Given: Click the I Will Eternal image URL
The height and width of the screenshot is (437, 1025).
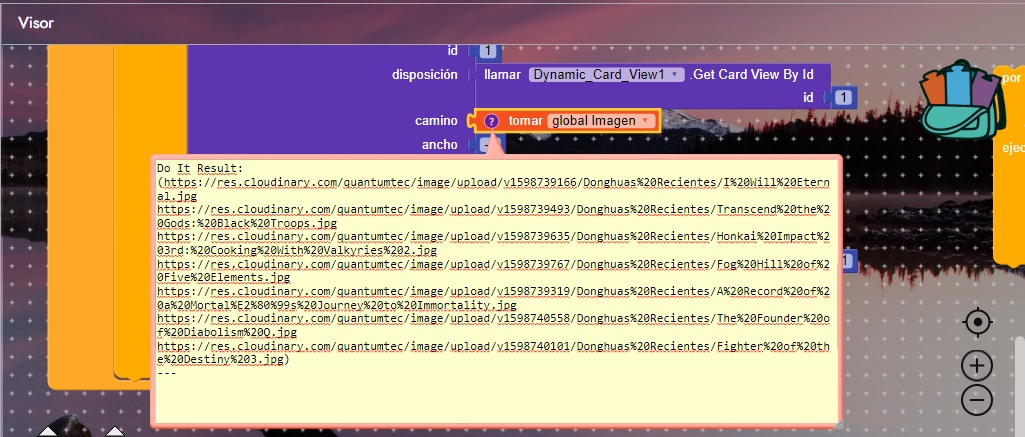Looking at the screenshot, I should point(494,189).
